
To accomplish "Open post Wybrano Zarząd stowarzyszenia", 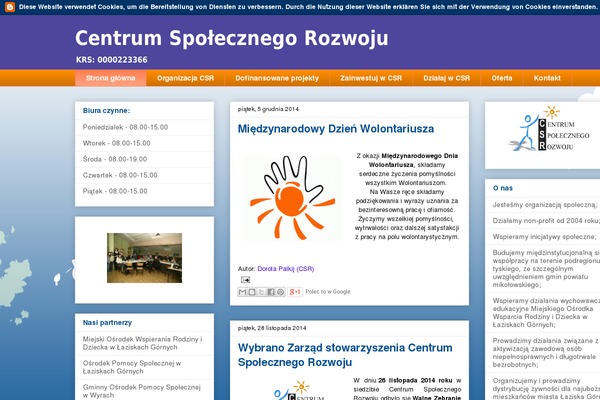I will pos(345,355).
